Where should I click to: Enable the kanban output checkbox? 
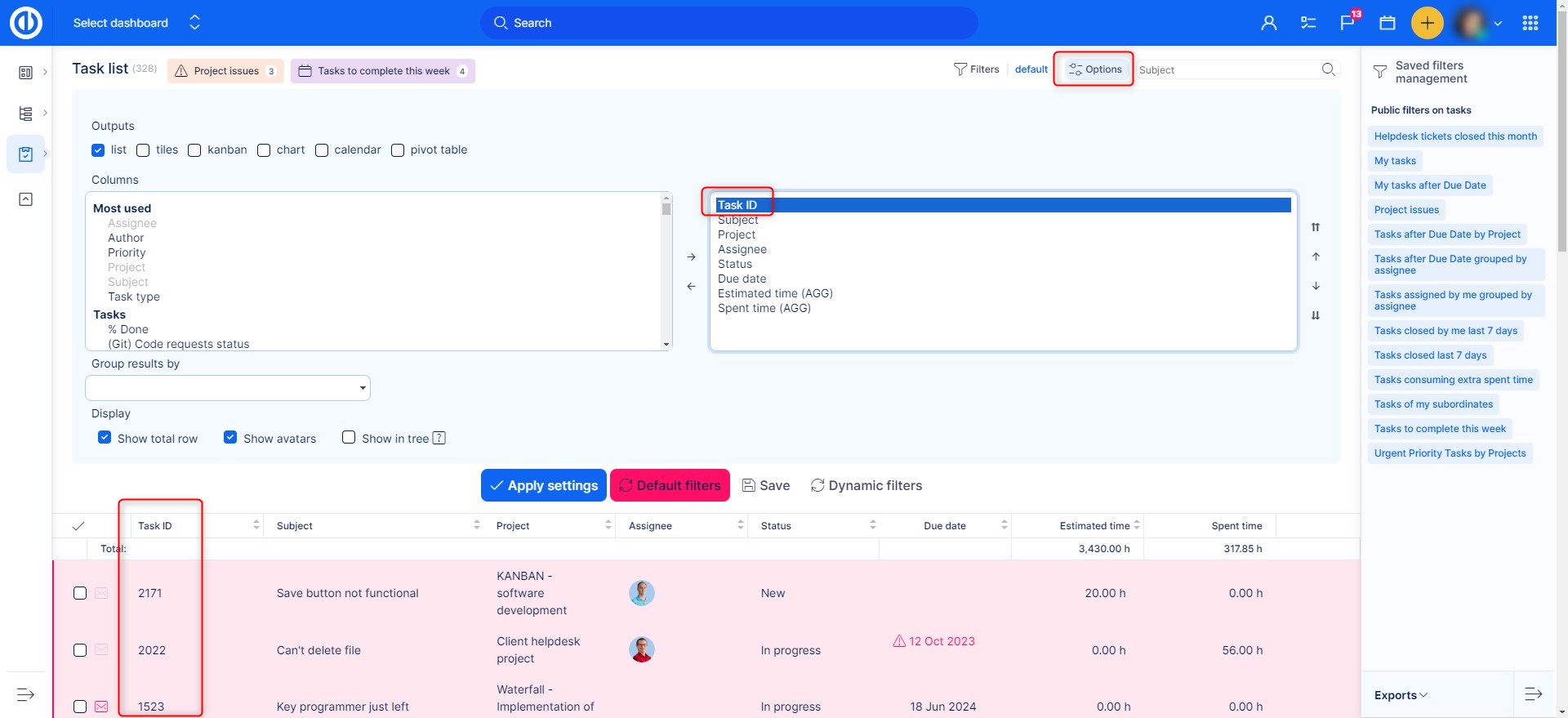coord(194,150)
